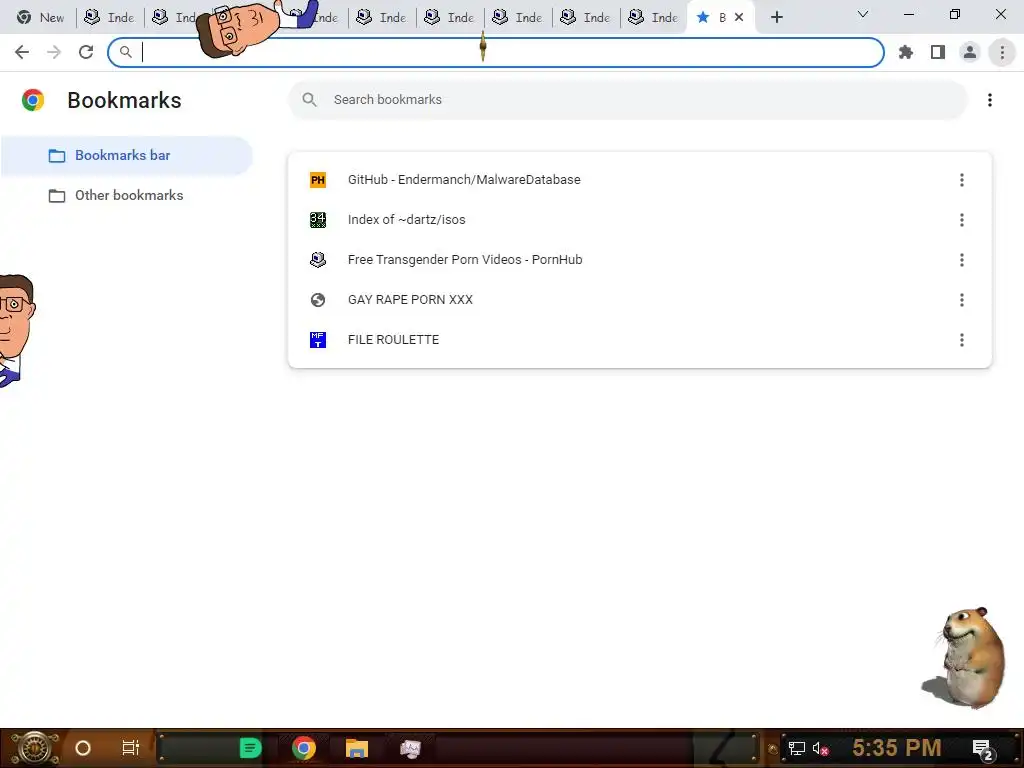Select the FILE ROULETTE bookmark
1024x768 pixels.
pyautogui.click(x=639, y=340)
